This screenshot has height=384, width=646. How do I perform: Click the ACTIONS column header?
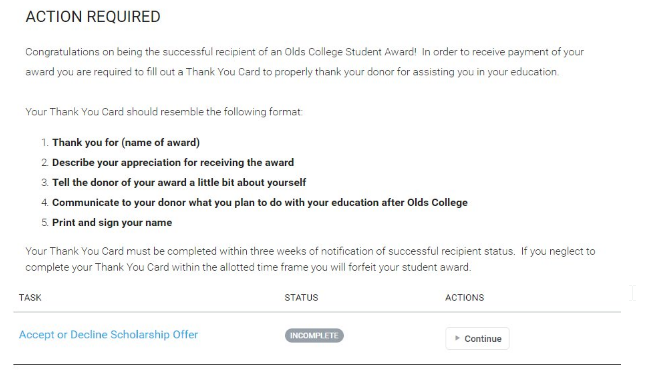pos(464,297)
